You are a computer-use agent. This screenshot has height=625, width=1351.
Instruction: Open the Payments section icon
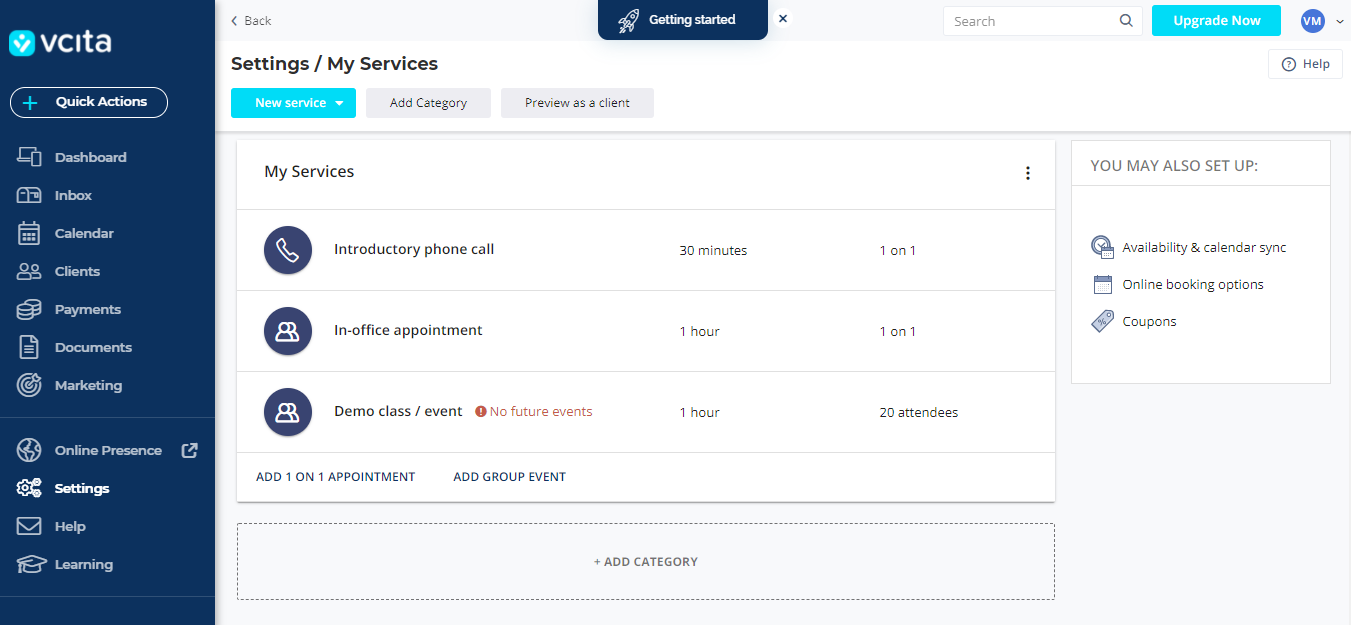pyautogui.click(x=28, y=308)
